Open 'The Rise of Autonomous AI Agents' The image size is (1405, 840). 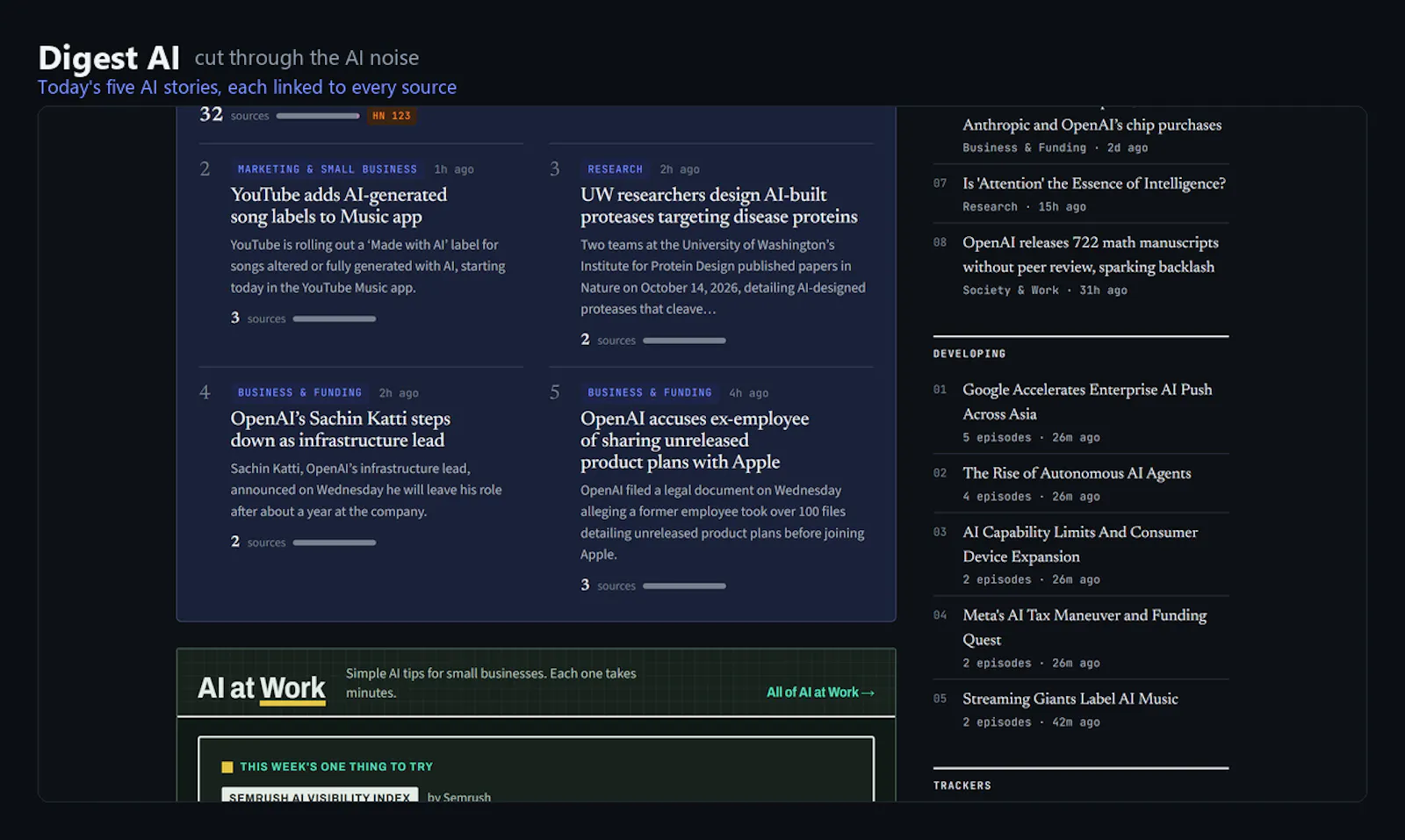tap(1077, 473)
